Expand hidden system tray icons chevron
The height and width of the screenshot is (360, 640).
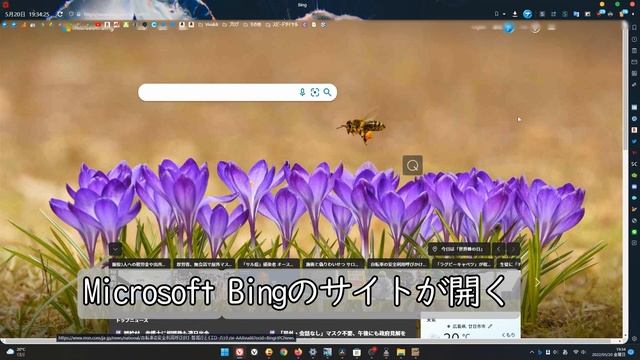click(531, 352)
